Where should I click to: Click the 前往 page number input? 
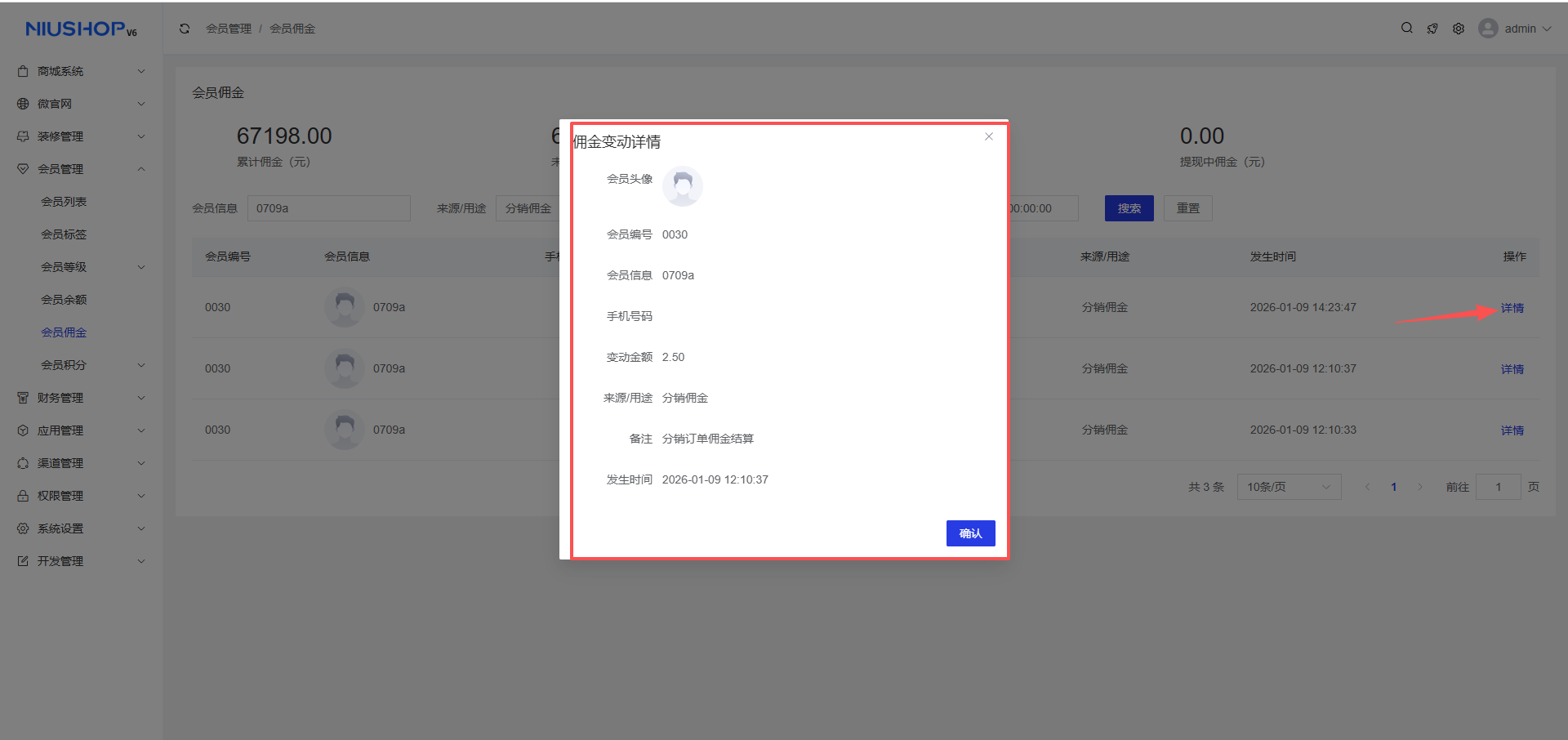(1498, 487)
